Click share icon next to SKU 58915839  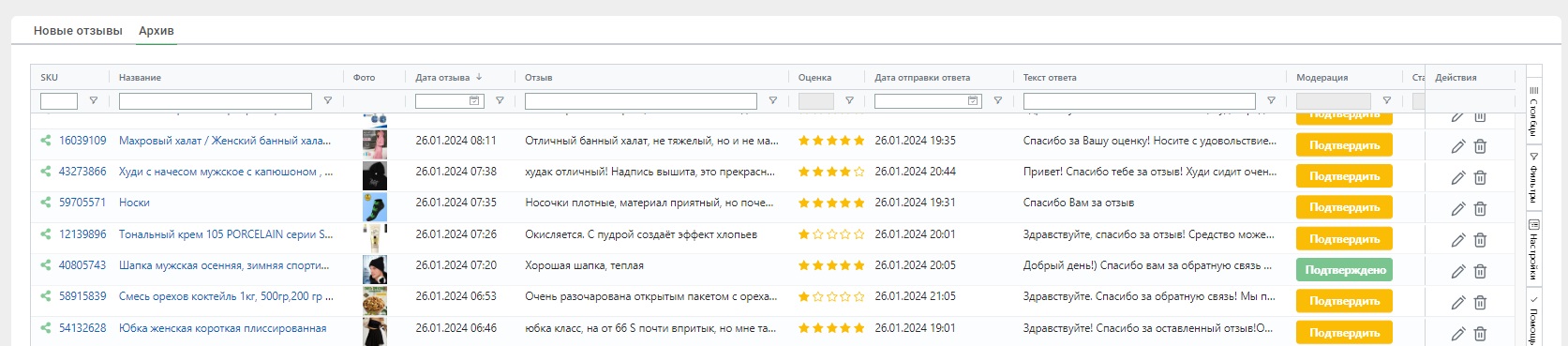coord(45,296)
